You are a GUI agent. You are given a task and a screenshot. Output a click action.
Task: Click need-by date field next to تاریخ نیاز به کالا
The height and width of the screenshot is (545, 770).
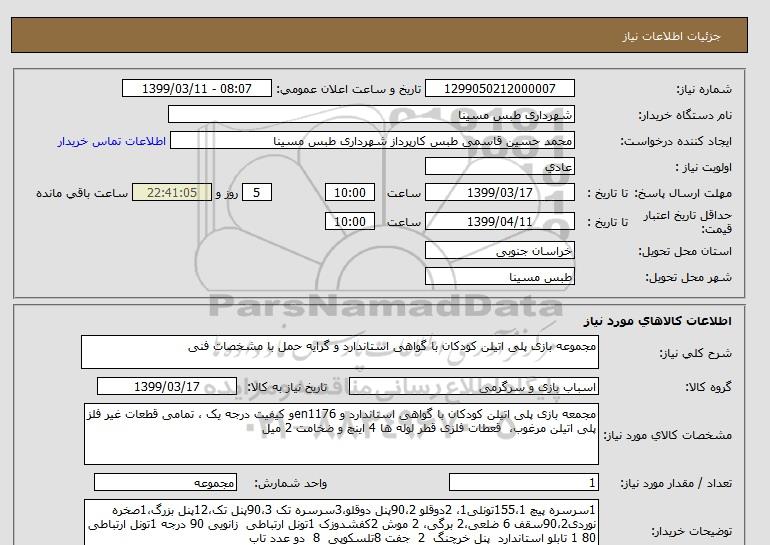[167, 386]
